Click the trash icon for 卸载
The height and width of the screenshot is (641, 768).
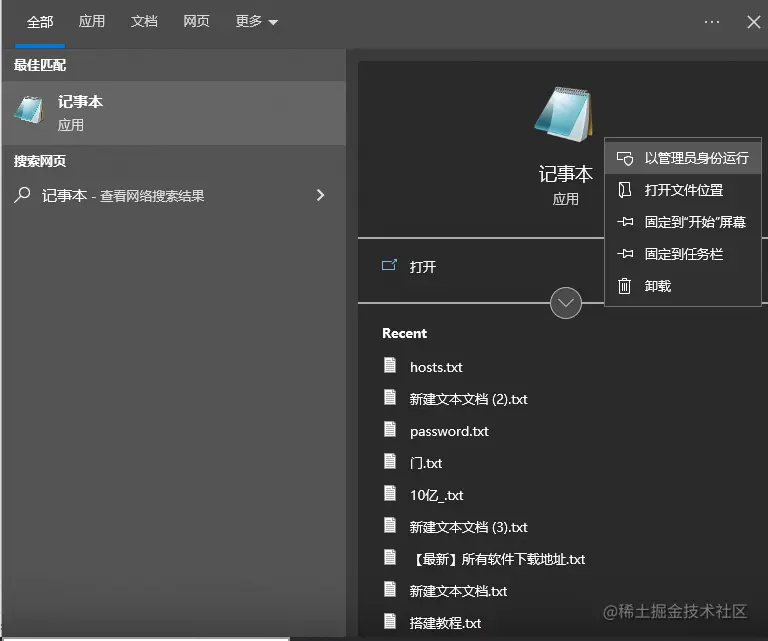[x=624, y=285]
